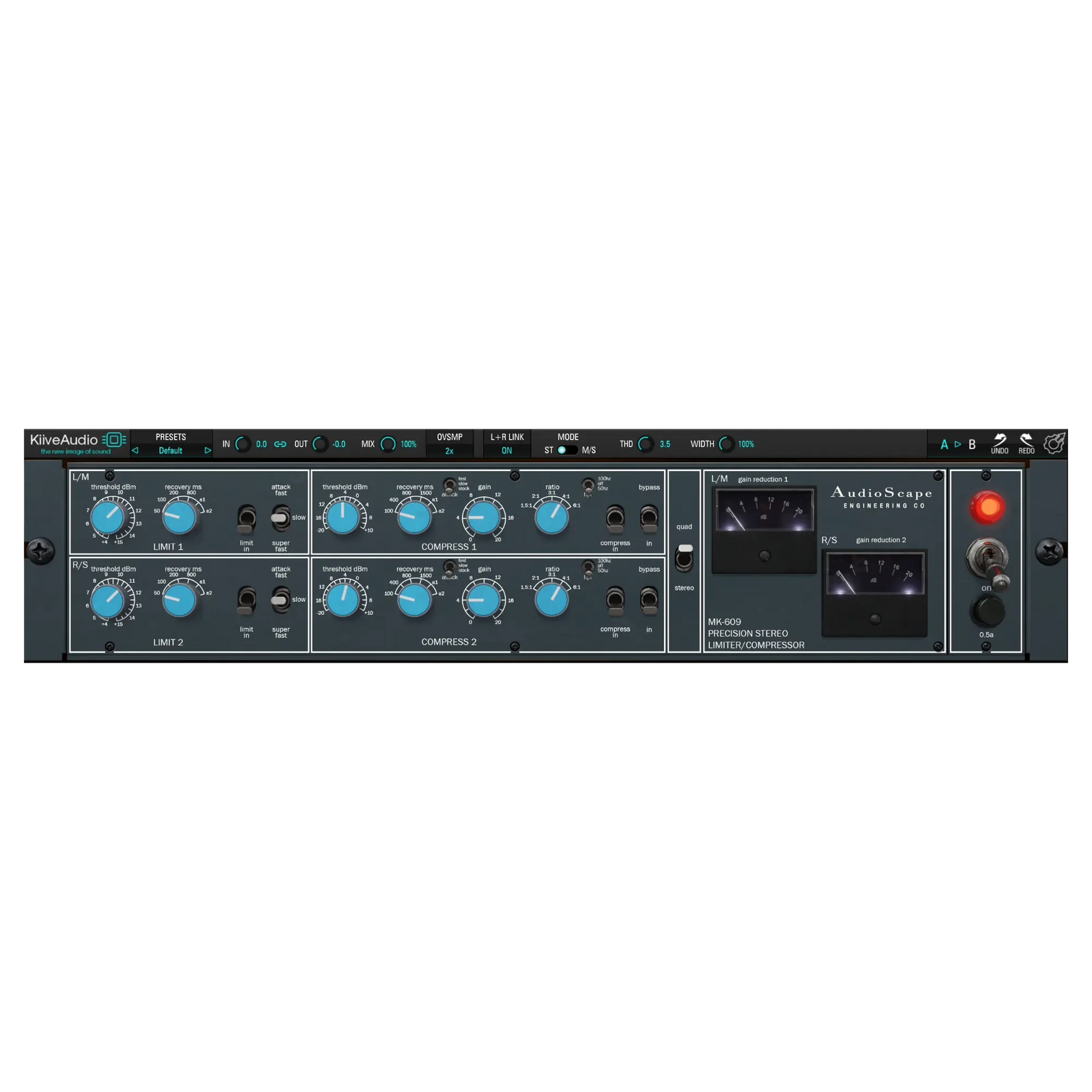Flip the Limit 2 limit in switch
The image size is (1092, 1092).
coord(246,601)
